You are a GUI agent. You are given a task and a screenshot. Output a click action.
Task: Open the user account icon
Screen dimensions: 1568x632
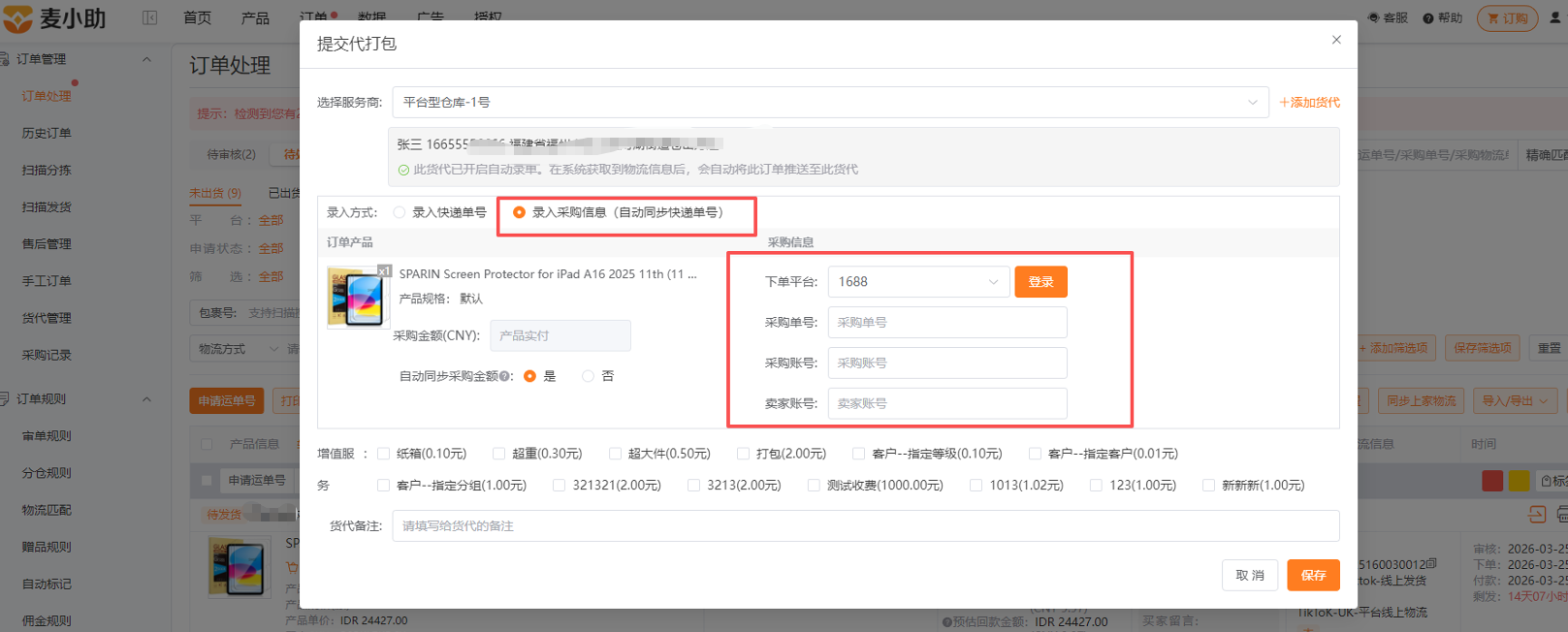pos(1555,17)
